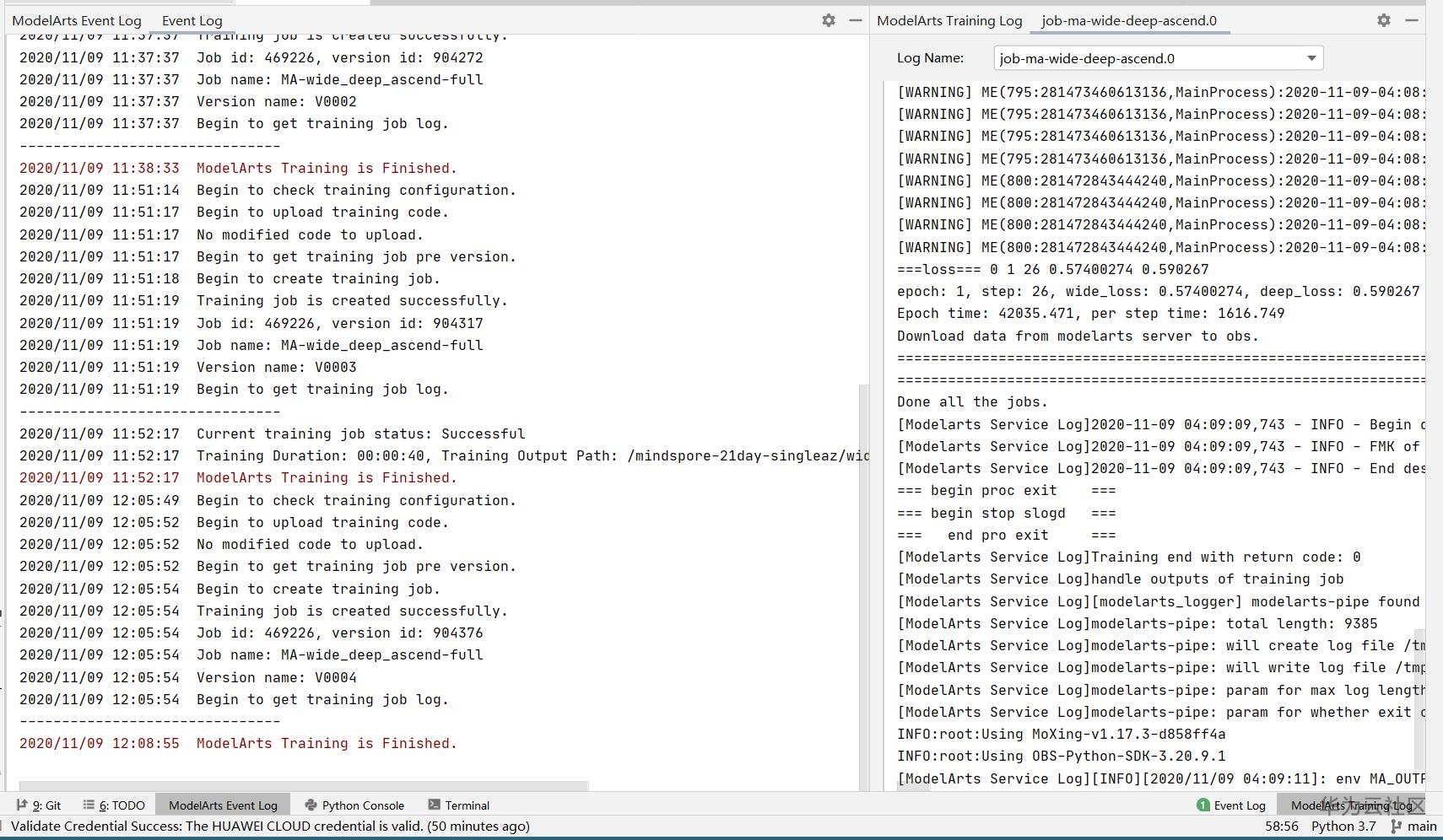Click 'Training end with return code: 0' line
Viewport: 1443px width, 840px height.
pyautogui.click(x=1129, y=557)
